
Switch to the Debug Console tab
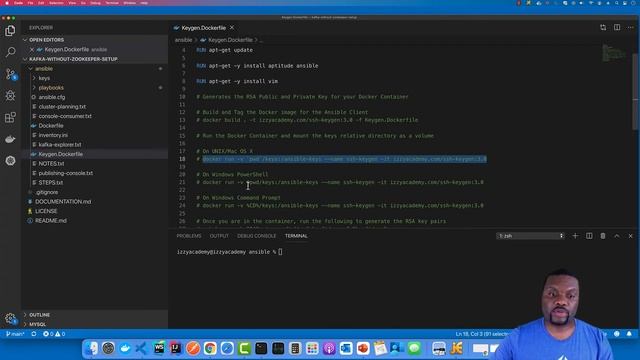(x=256, y=236)
